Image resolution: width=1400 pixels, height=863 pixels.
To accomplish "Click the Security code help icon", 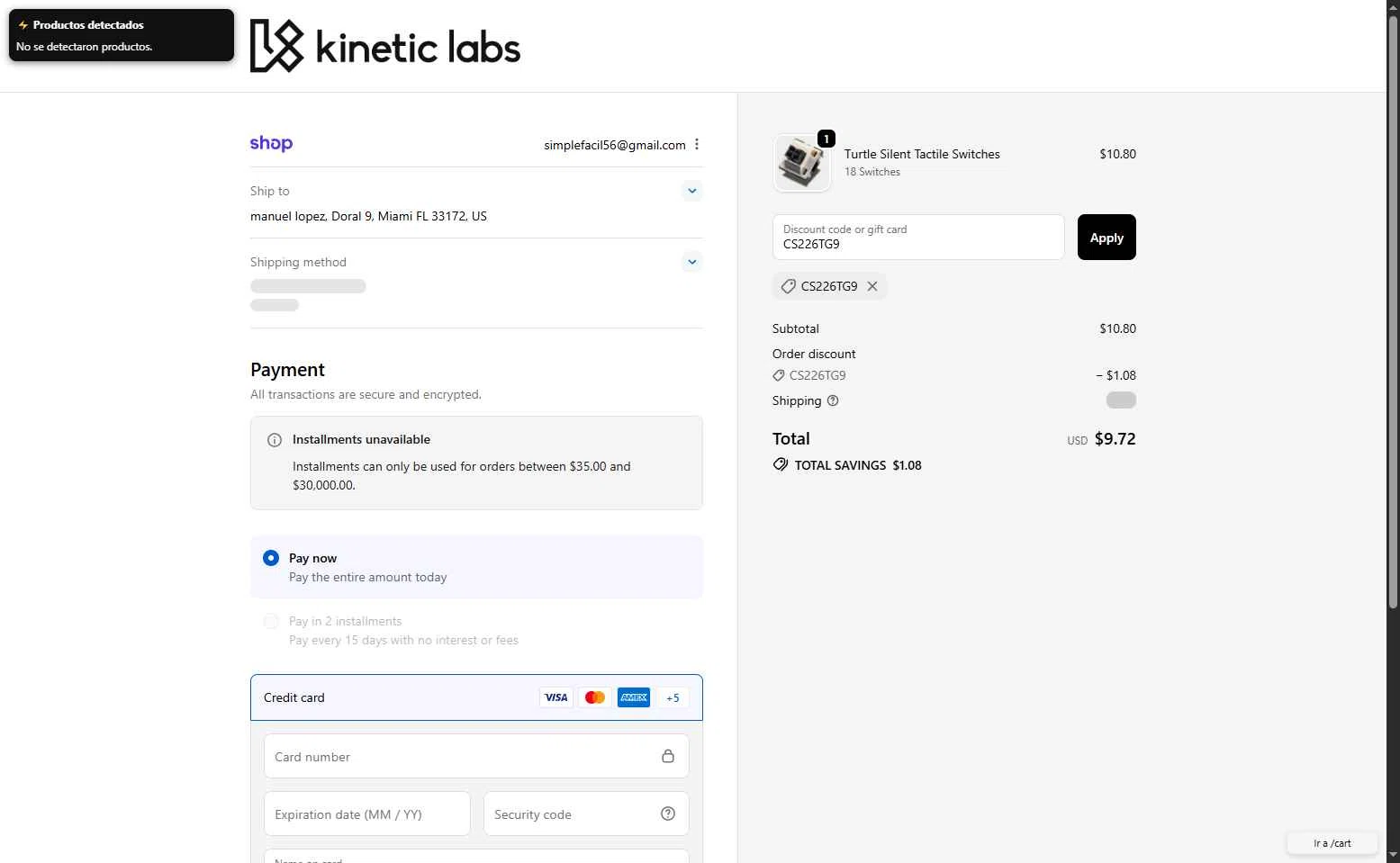I will (668, 814).
